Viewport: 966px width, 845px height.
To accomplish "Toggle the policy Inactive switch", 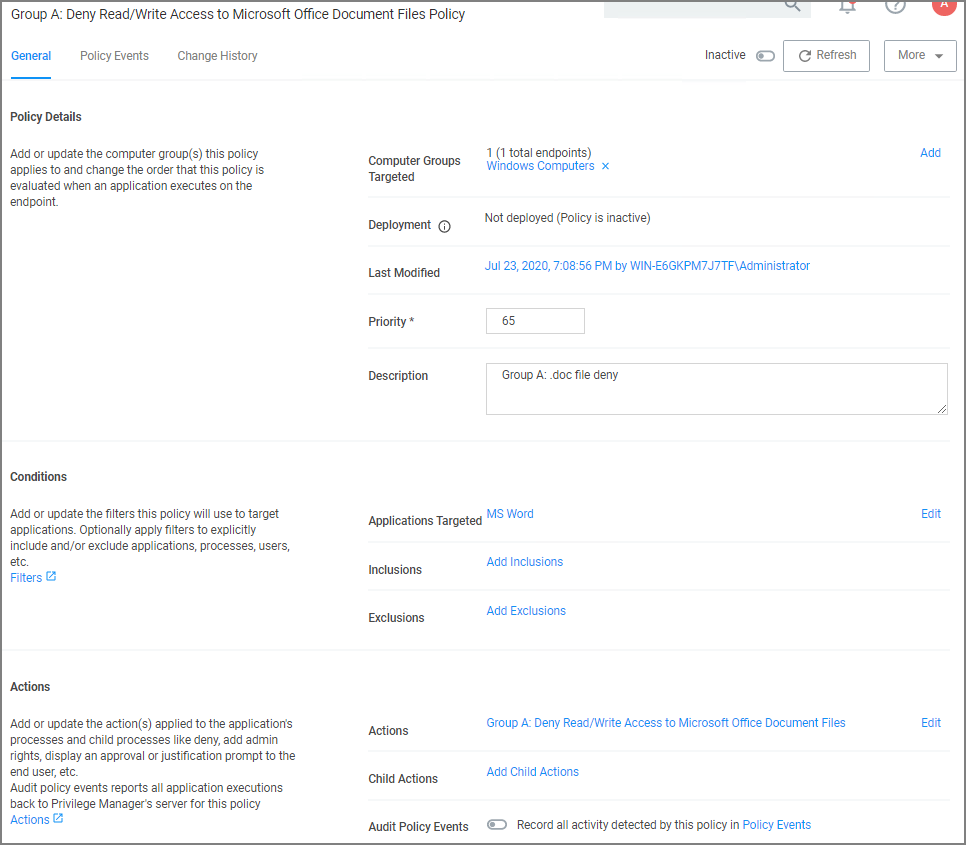I will point(765,56).
